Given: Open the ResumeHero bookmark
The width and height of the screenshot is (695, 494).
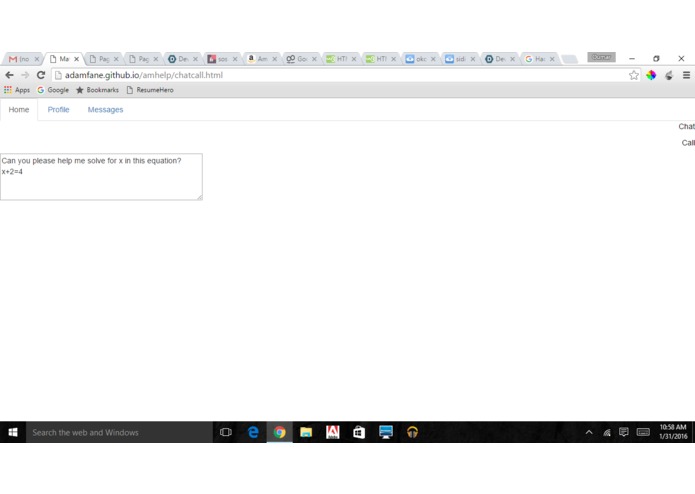Looking at the screenshot, I should 150,90.
